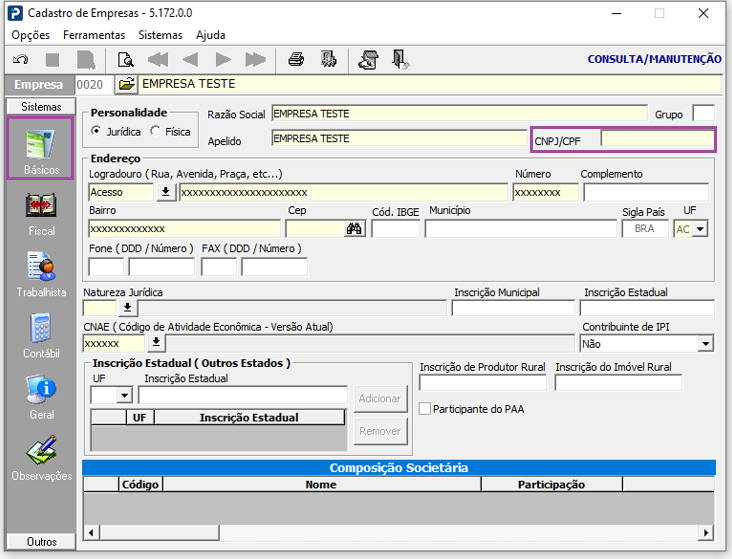Open CNAE lookup arrow button
This screenshot has height=559, width=732.
click(x=156, y=343)
